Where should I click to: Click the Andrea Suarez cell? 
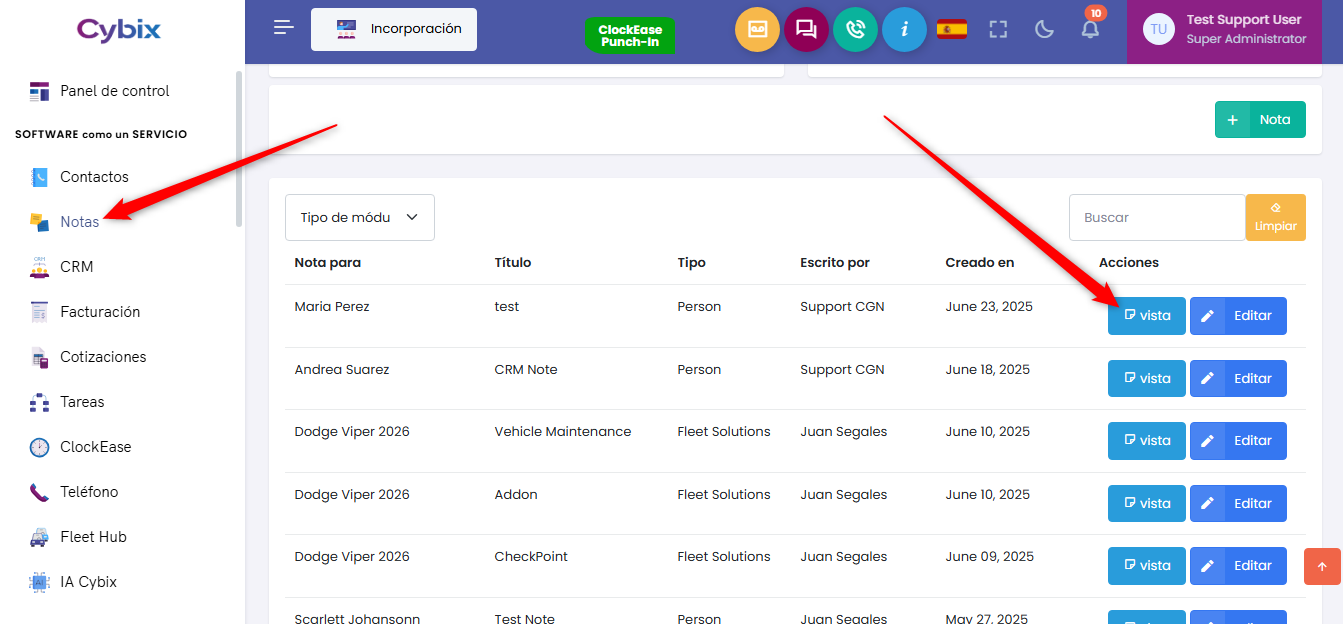coord(342,370)
